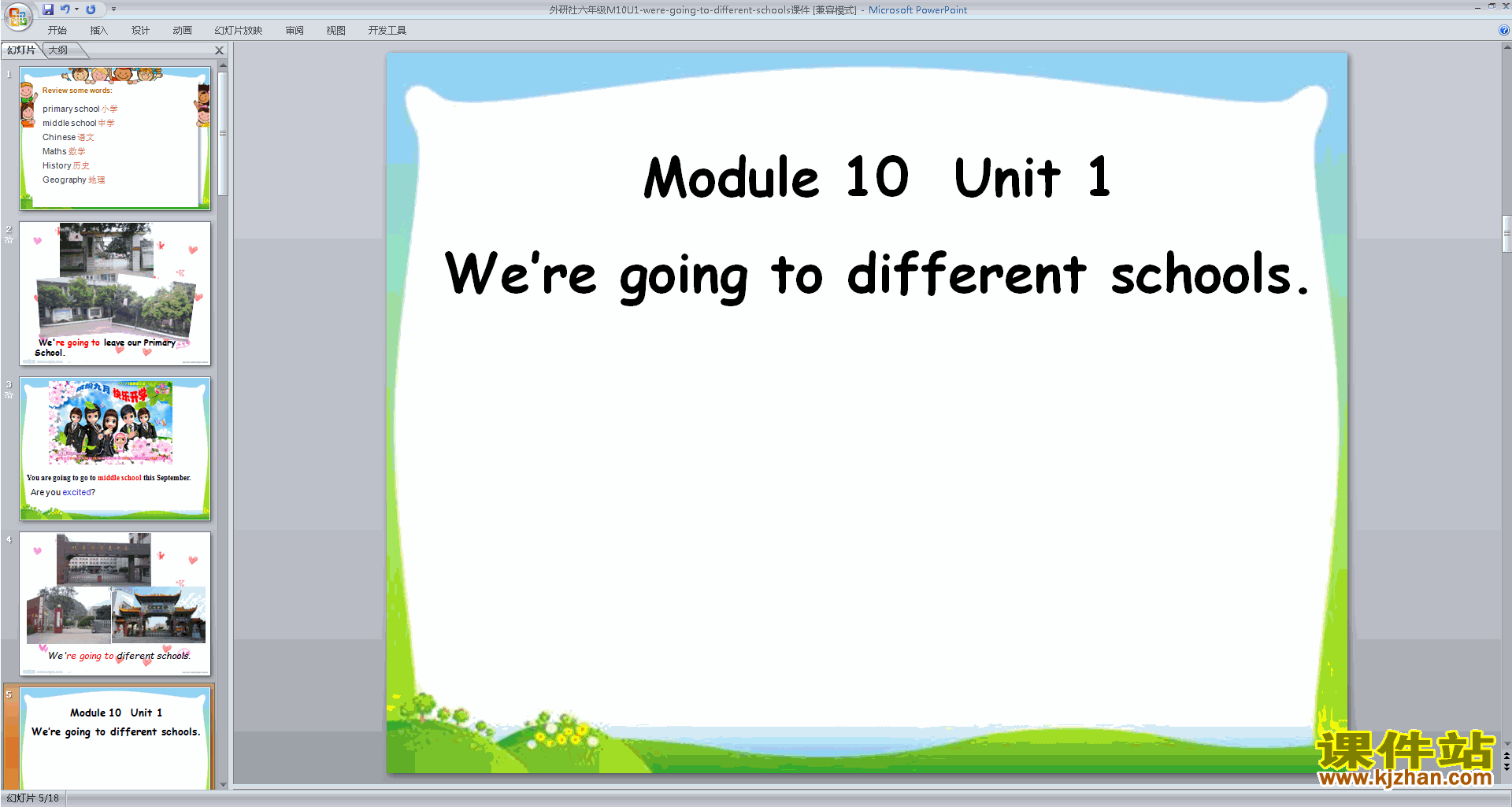The height and width of the screenshot is (807, 1512).
Task: Click the Undo icon
Action: tap(65, 9)
